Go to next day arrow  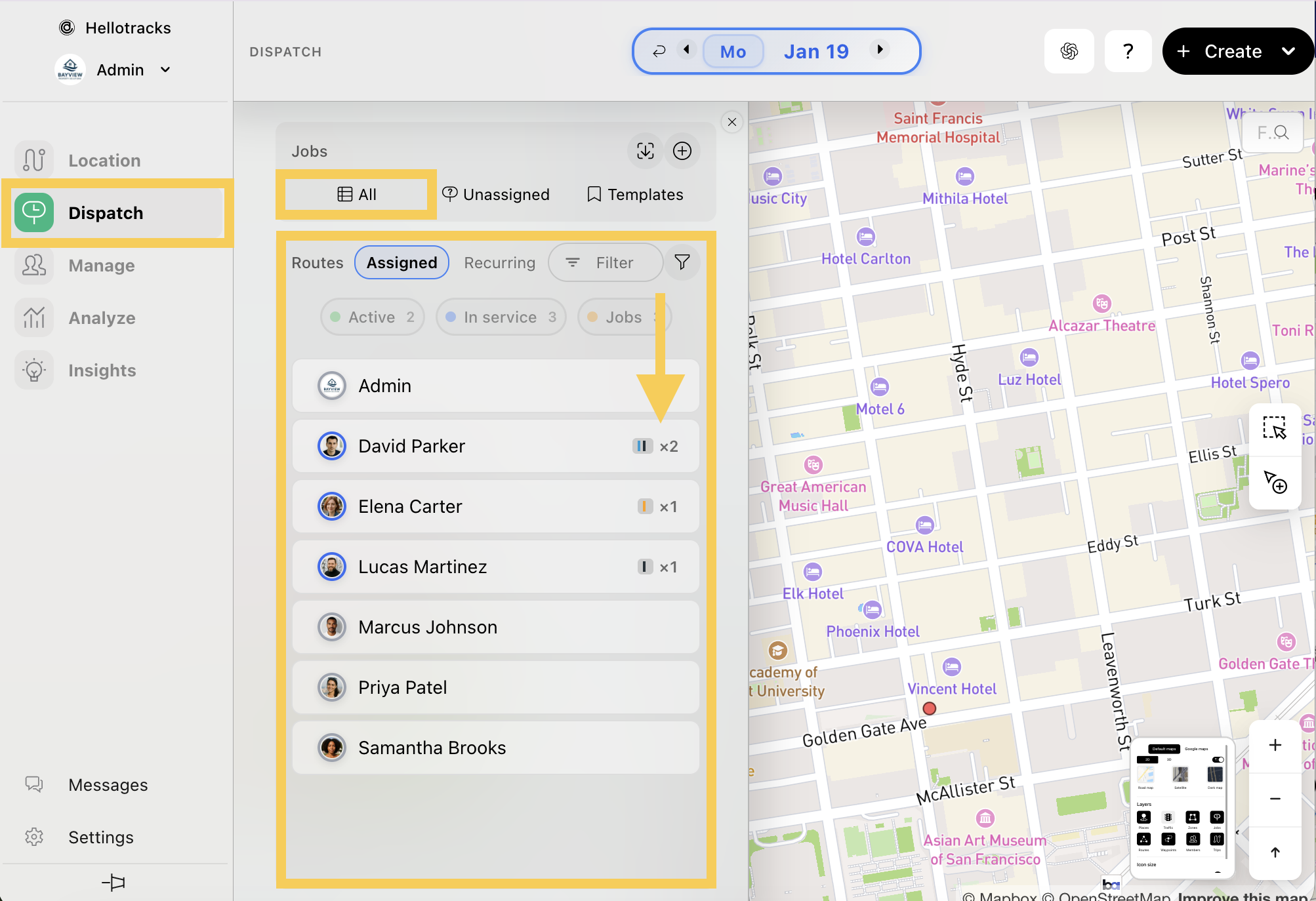pos(880,50)
